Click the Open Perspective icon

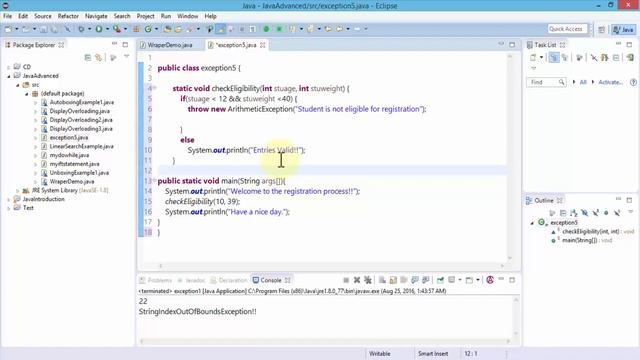(601, 29)
